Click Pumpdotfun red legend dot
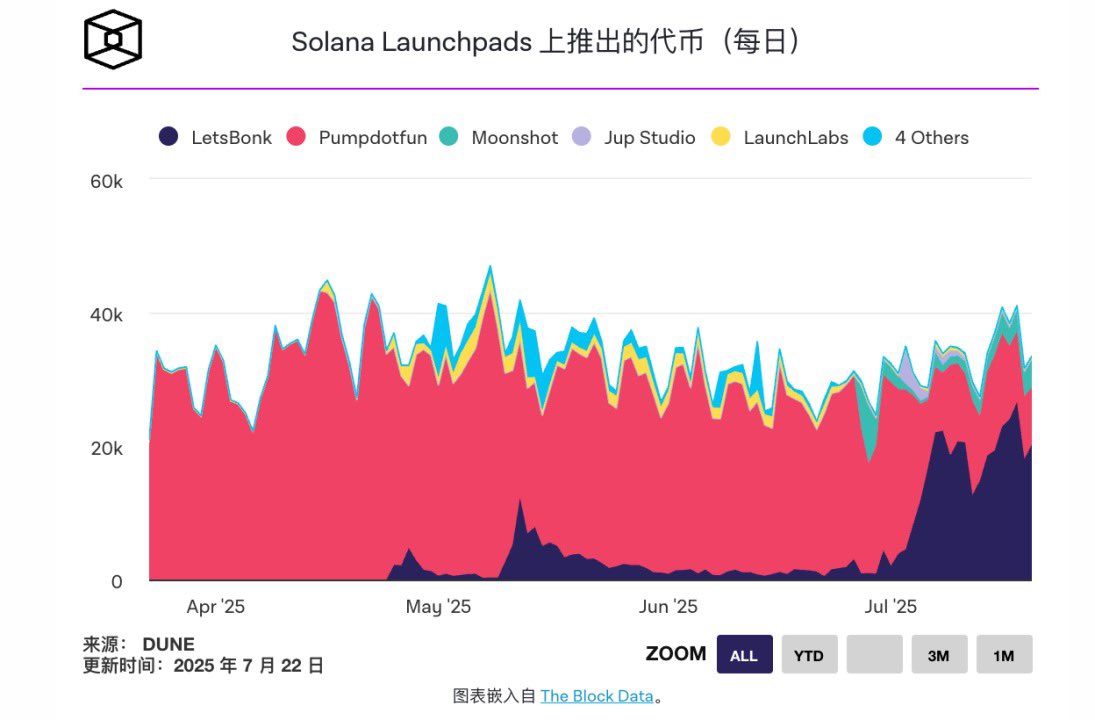1095x720 pixels. [296, 136]
